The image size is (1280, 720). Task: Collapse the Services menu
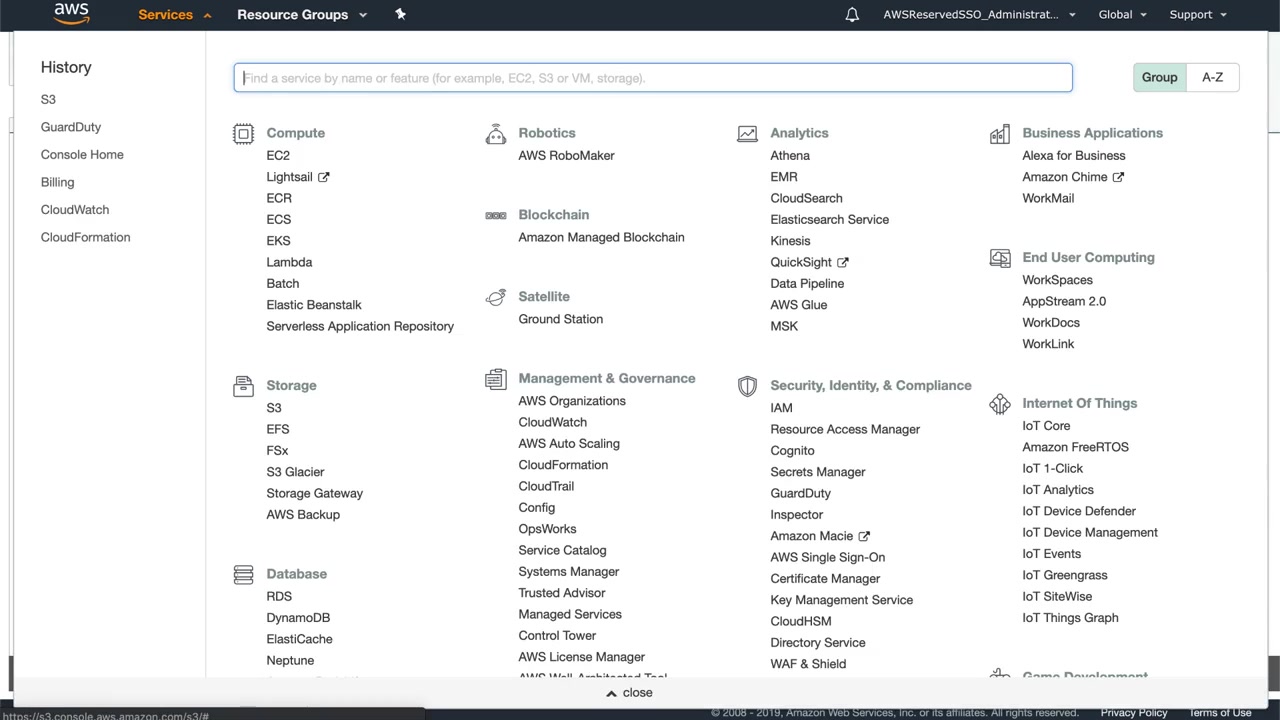(x=175, y=15)
